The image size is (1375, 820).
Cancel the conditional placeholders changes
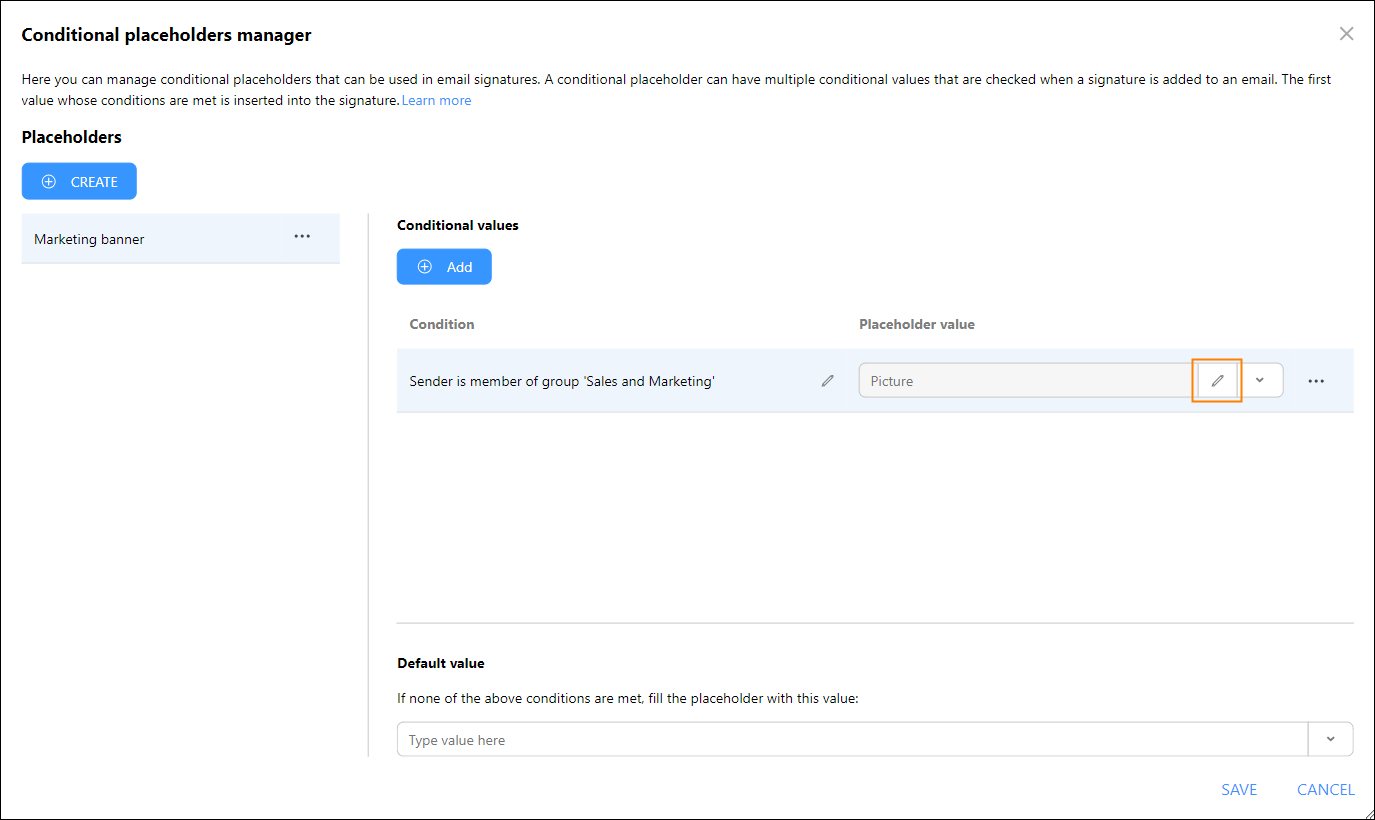pyautogui.click(x=1325, y=790)
